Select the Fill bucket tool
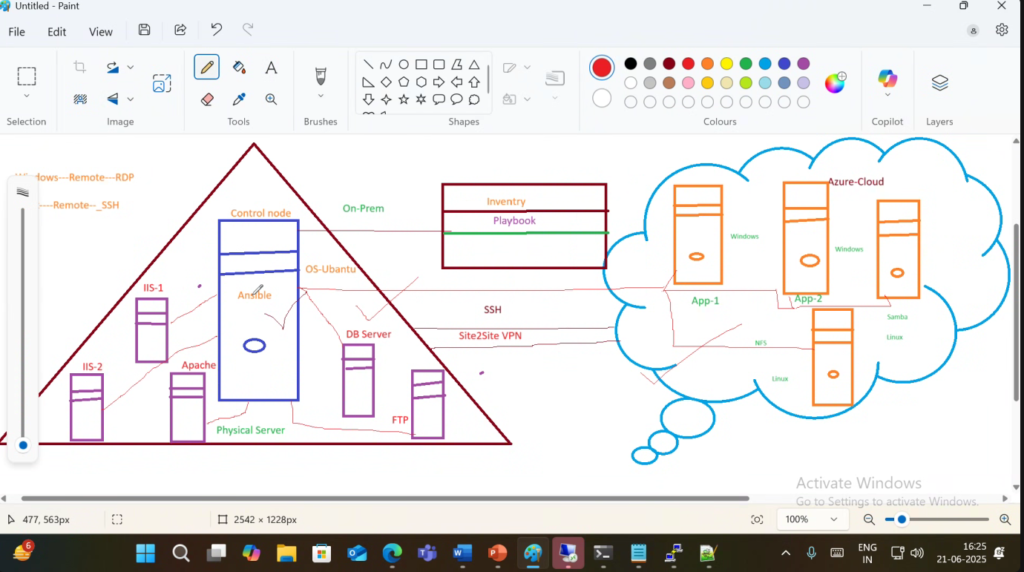The image size is (1024, 572). click(239, 67)
